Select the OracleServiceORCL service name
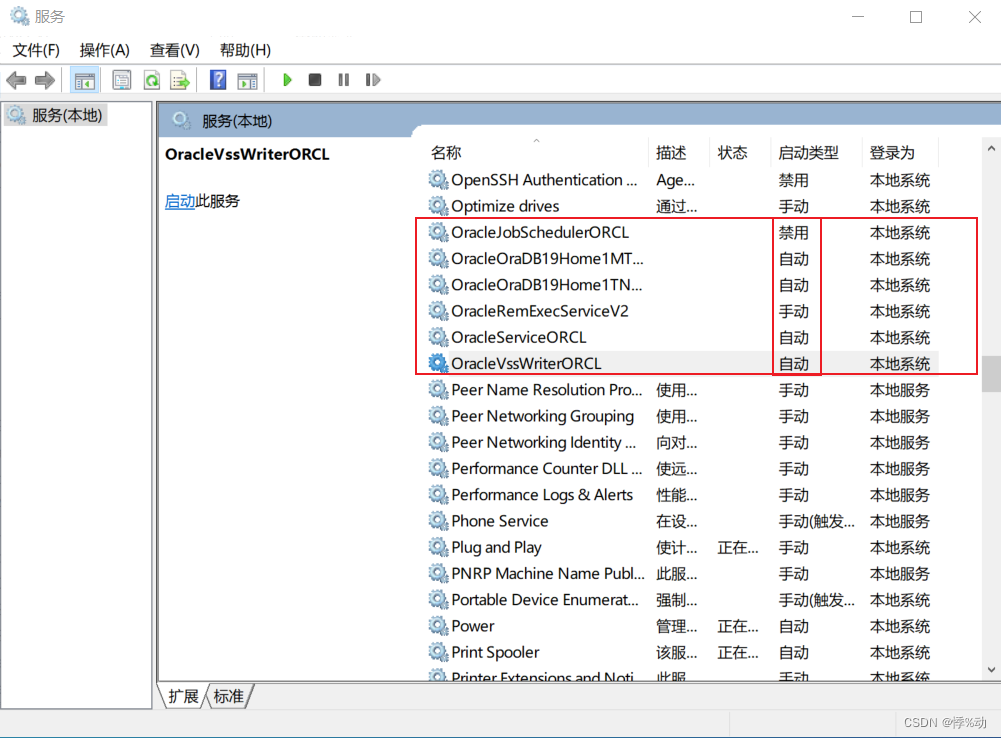The height and width of the screenshot is (738, 1001). tap(518, 337)
